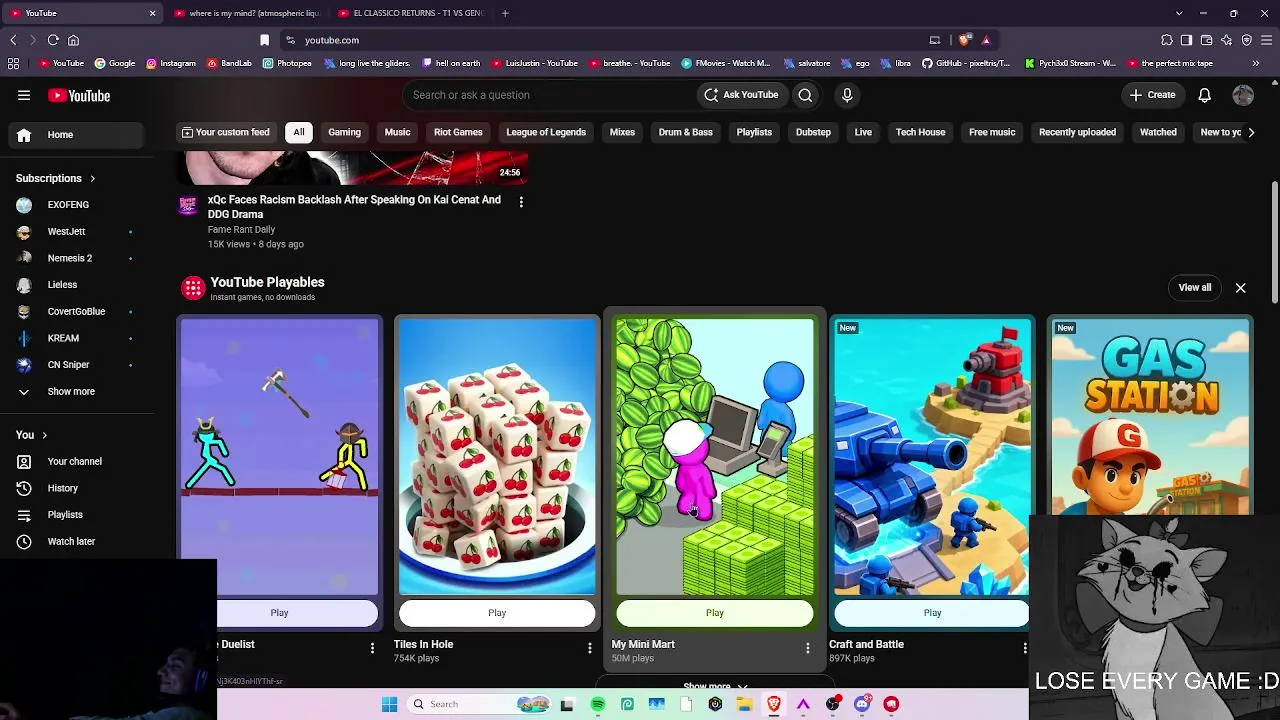
Task: Bookmark this page with the bookmark icon
Action: pyautogui.click(x=264, y=40)
